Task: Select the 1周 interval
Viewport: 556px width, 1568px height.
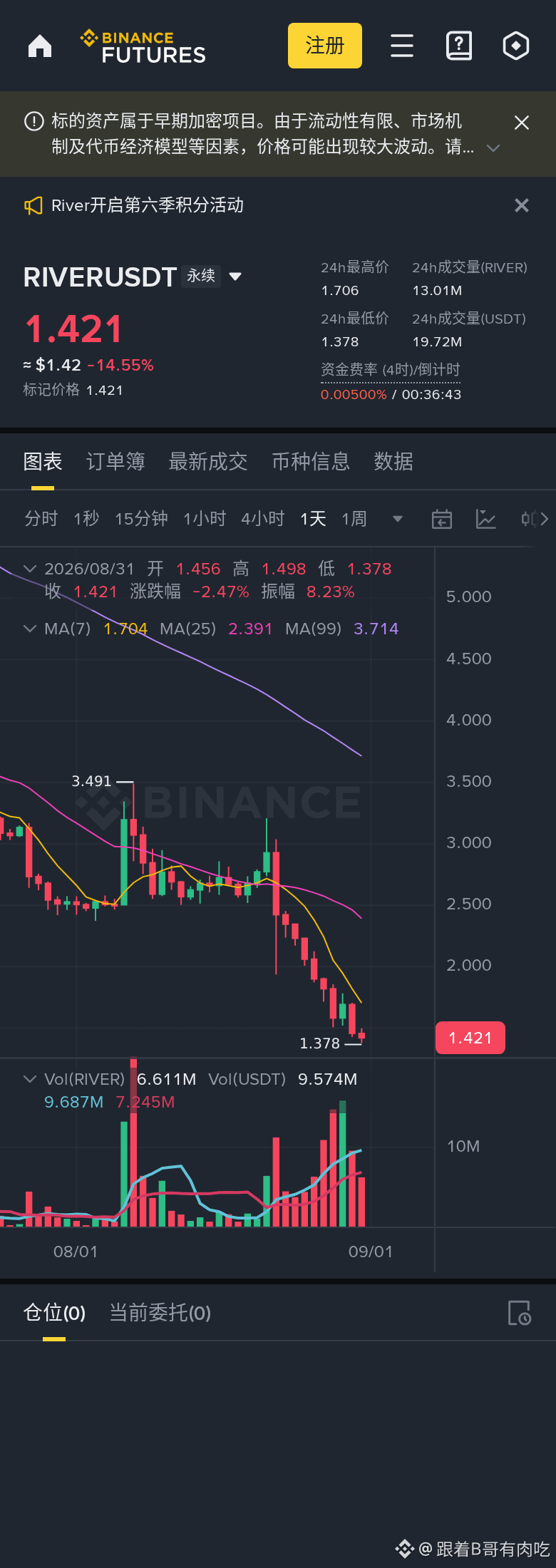Action: point(354,519)
